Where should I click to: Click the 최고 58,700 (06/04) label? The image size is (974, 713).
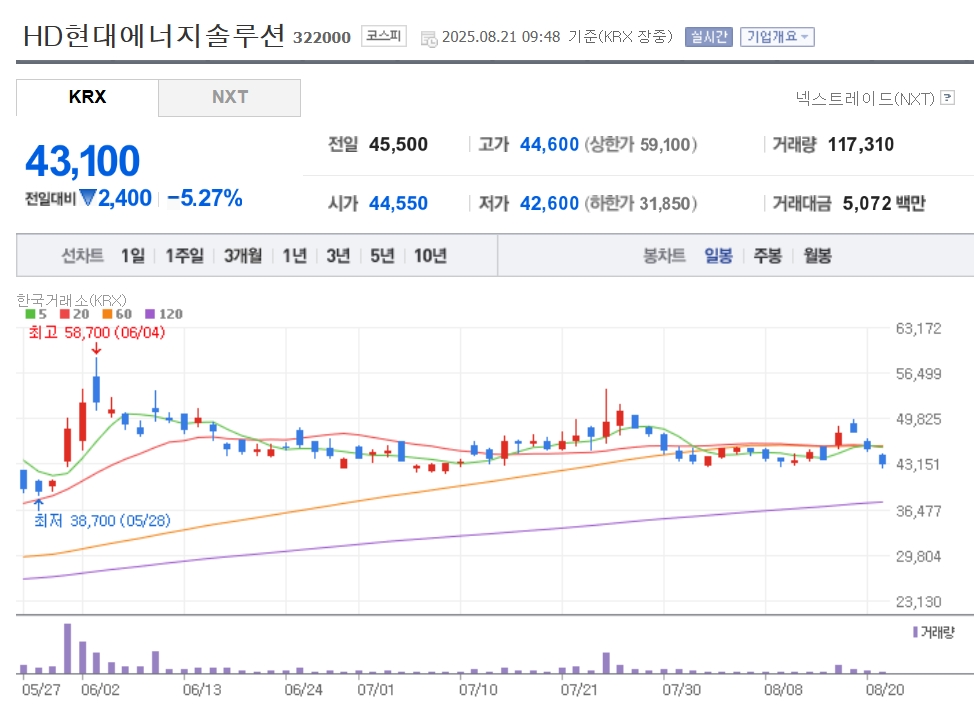pos(97,332)
